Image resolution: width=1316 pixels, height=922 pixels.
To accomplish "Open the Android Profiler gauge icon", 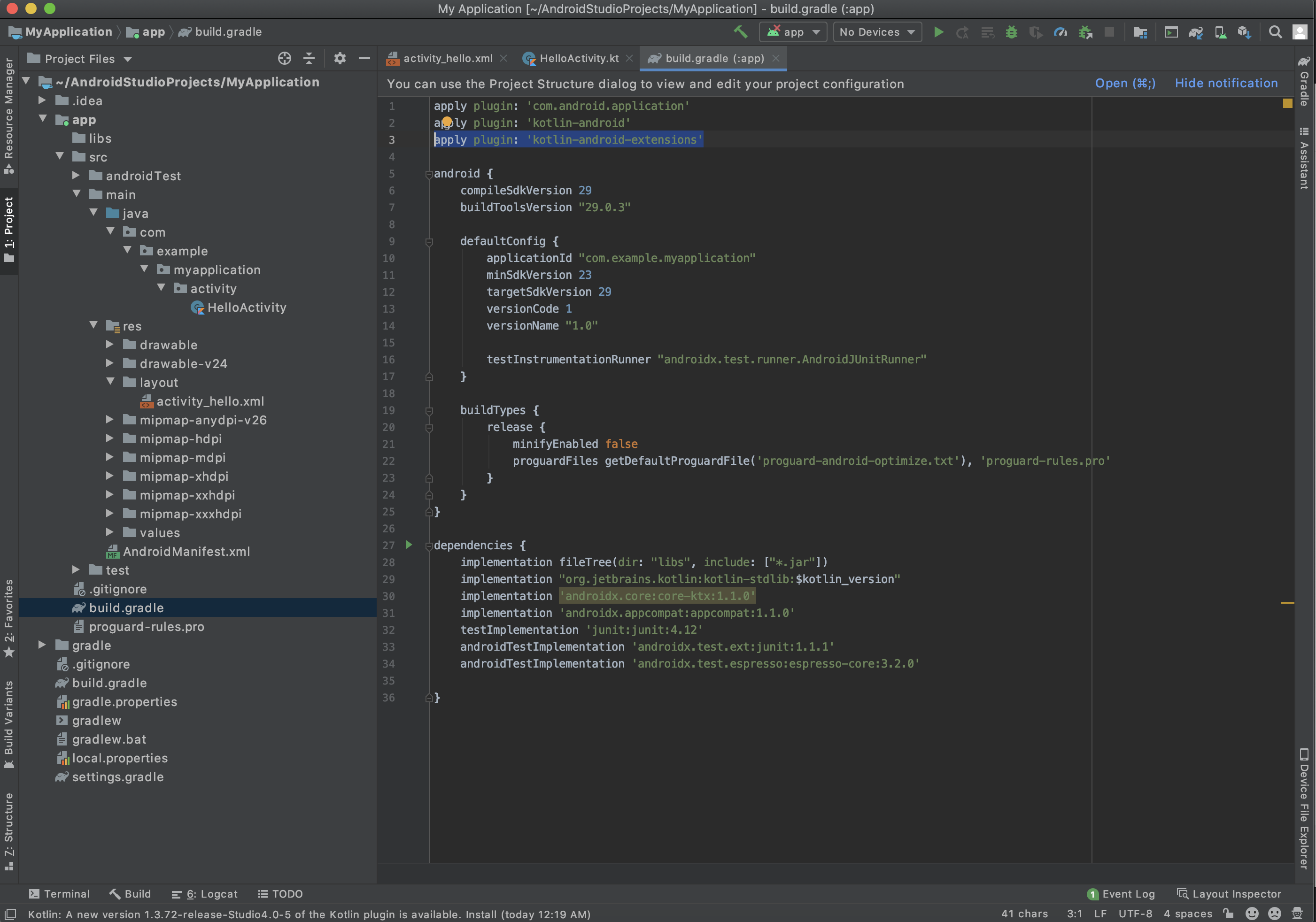I will pos(1061,32).
